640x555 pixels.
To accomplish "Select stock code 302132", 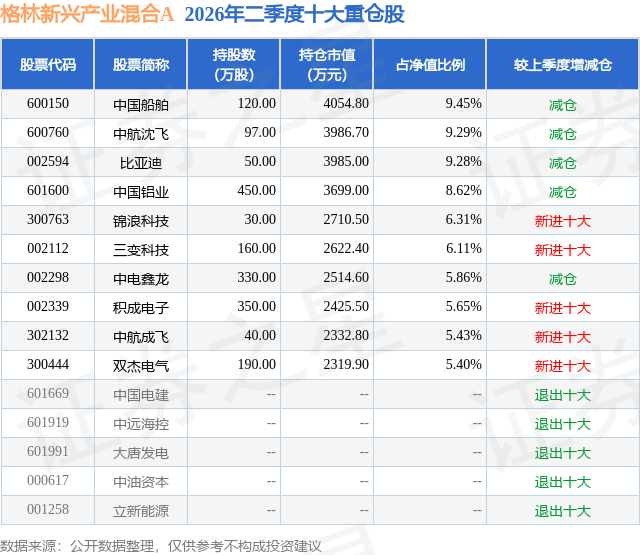I will tap(48, 335).
